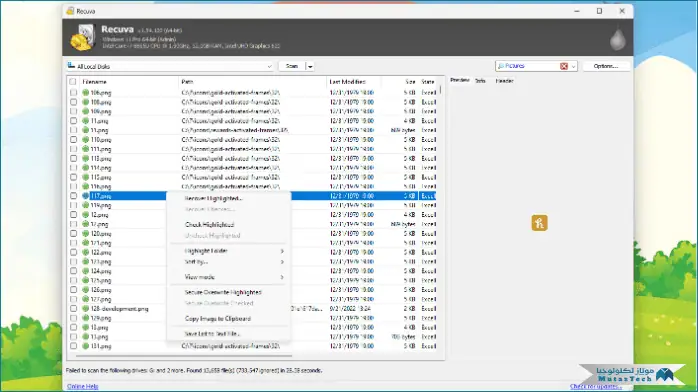Expand the Pictures filter dropdown arrow
Viewport: 698px width, 392px height.
pos(573,66)
